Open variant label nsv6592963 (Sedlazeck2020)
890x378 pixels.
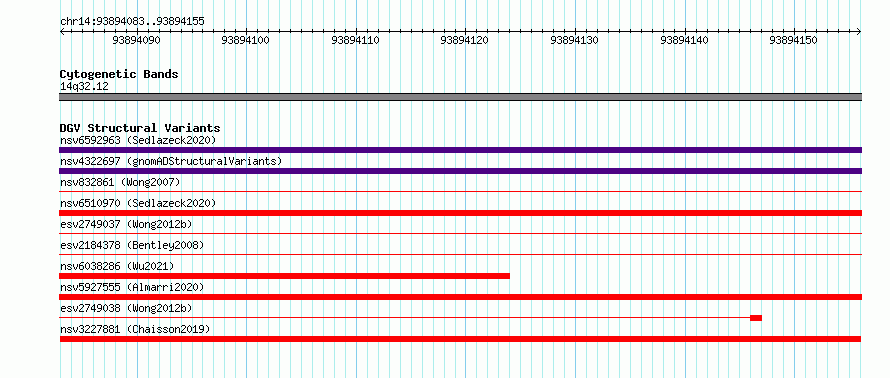(138, 140)
